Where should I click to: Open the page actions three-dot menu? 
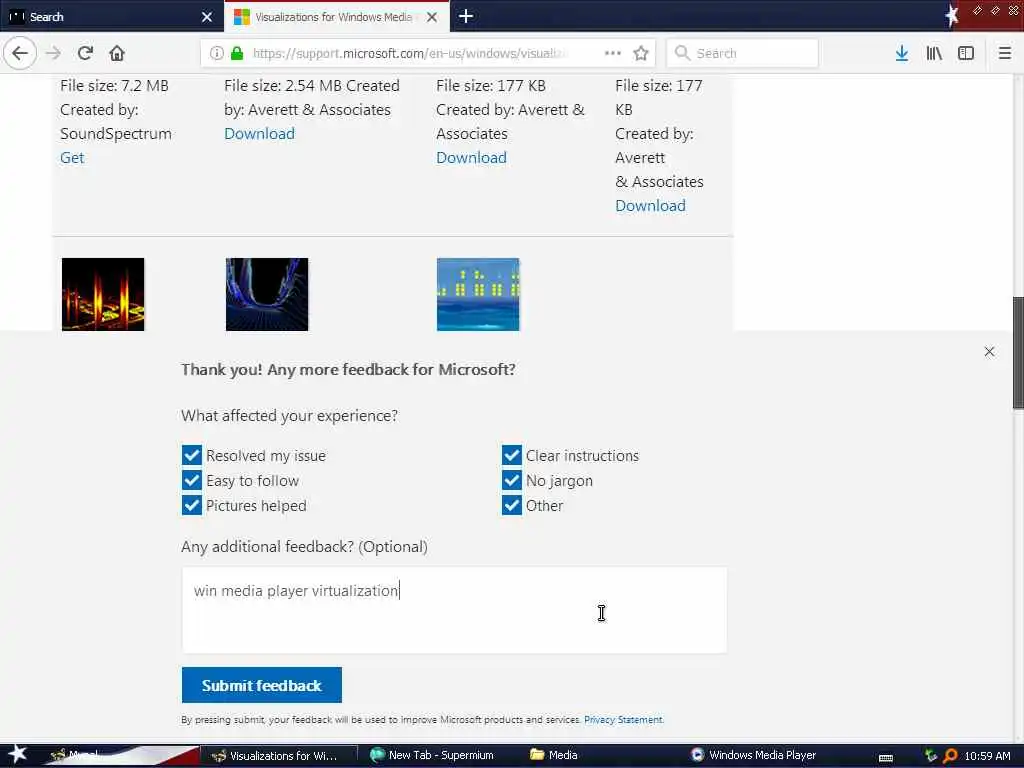613,53
